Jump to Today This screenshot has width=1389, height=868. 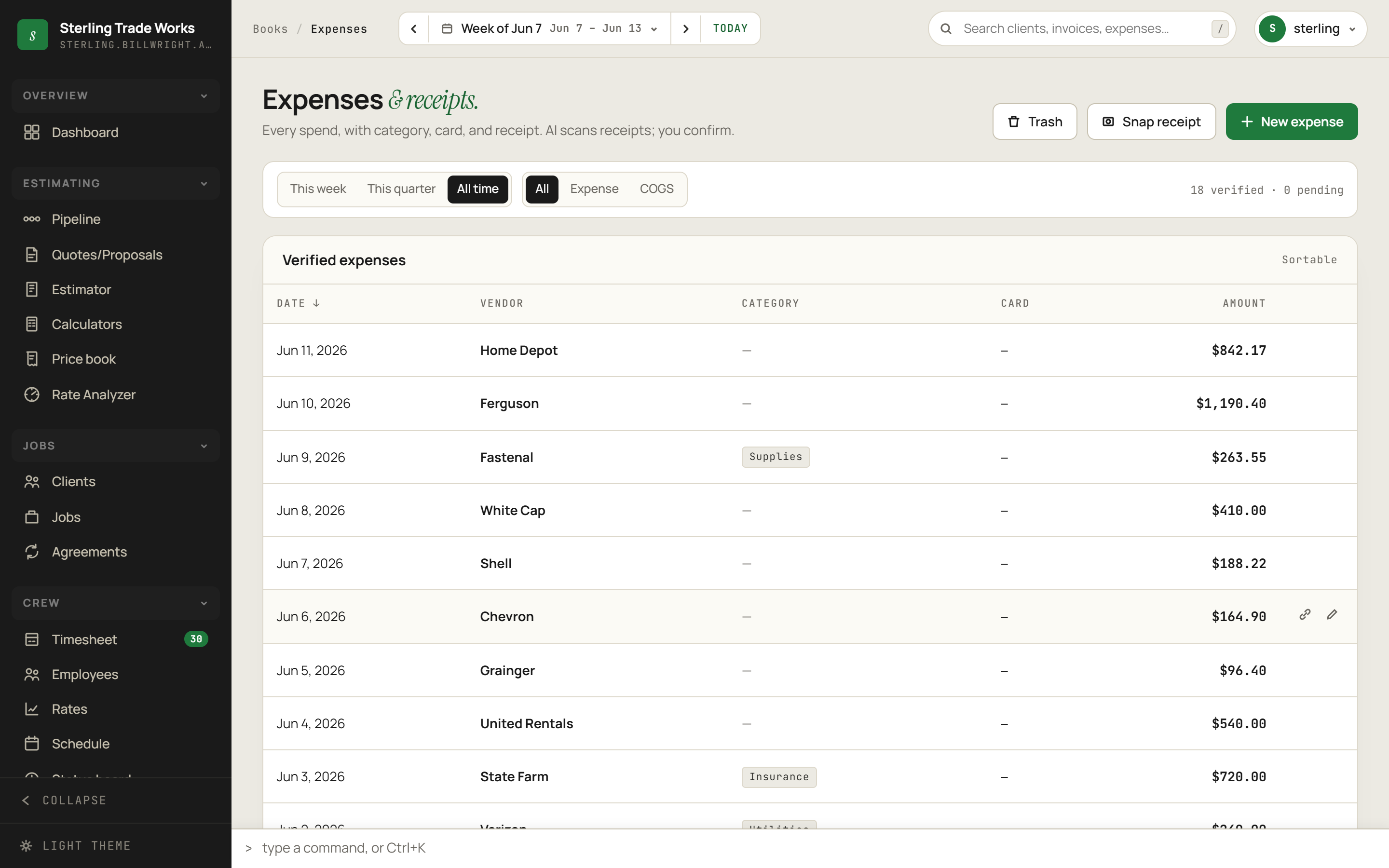coord(730,29)
